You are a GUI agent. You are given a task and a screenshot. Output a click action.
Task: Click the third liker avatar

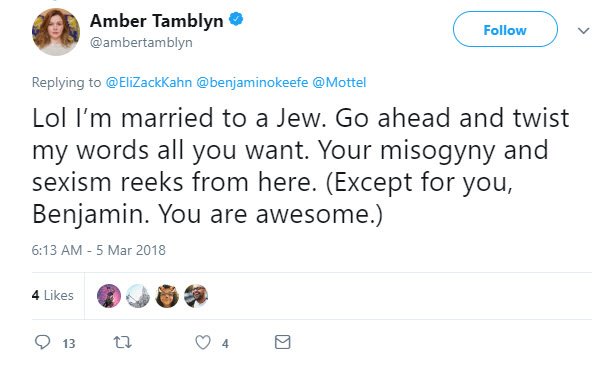click(x=167, y=296)
